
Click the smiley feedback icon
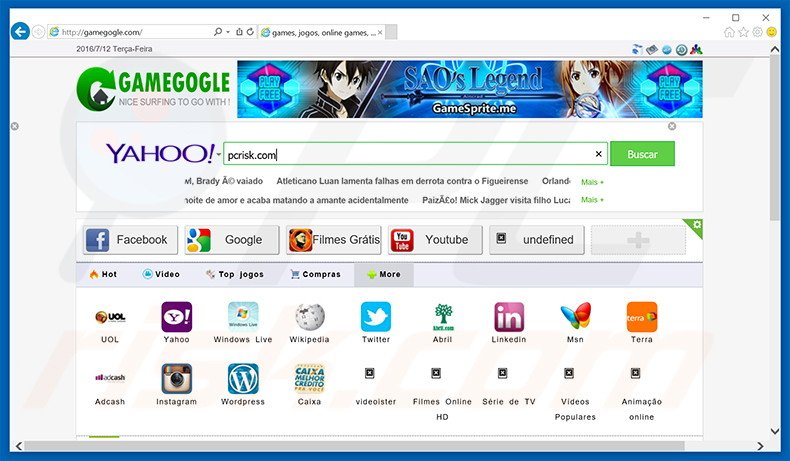pyautogui.click(x=771, y=32)
